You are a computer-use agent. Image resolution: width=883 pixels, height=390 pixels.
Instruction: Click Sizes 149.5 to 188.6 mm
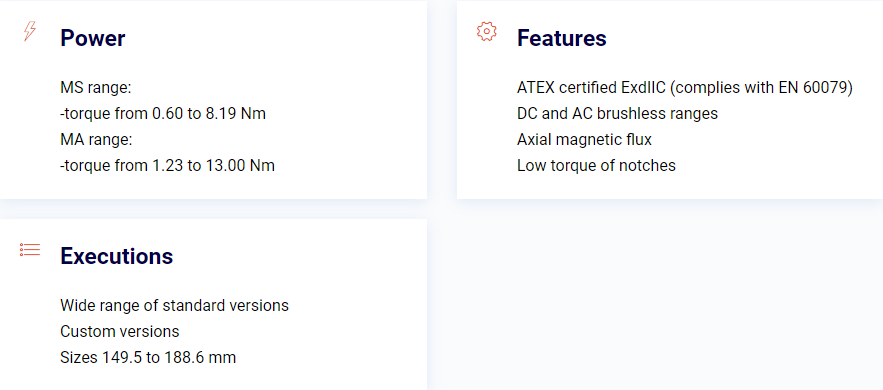[148, 357]
